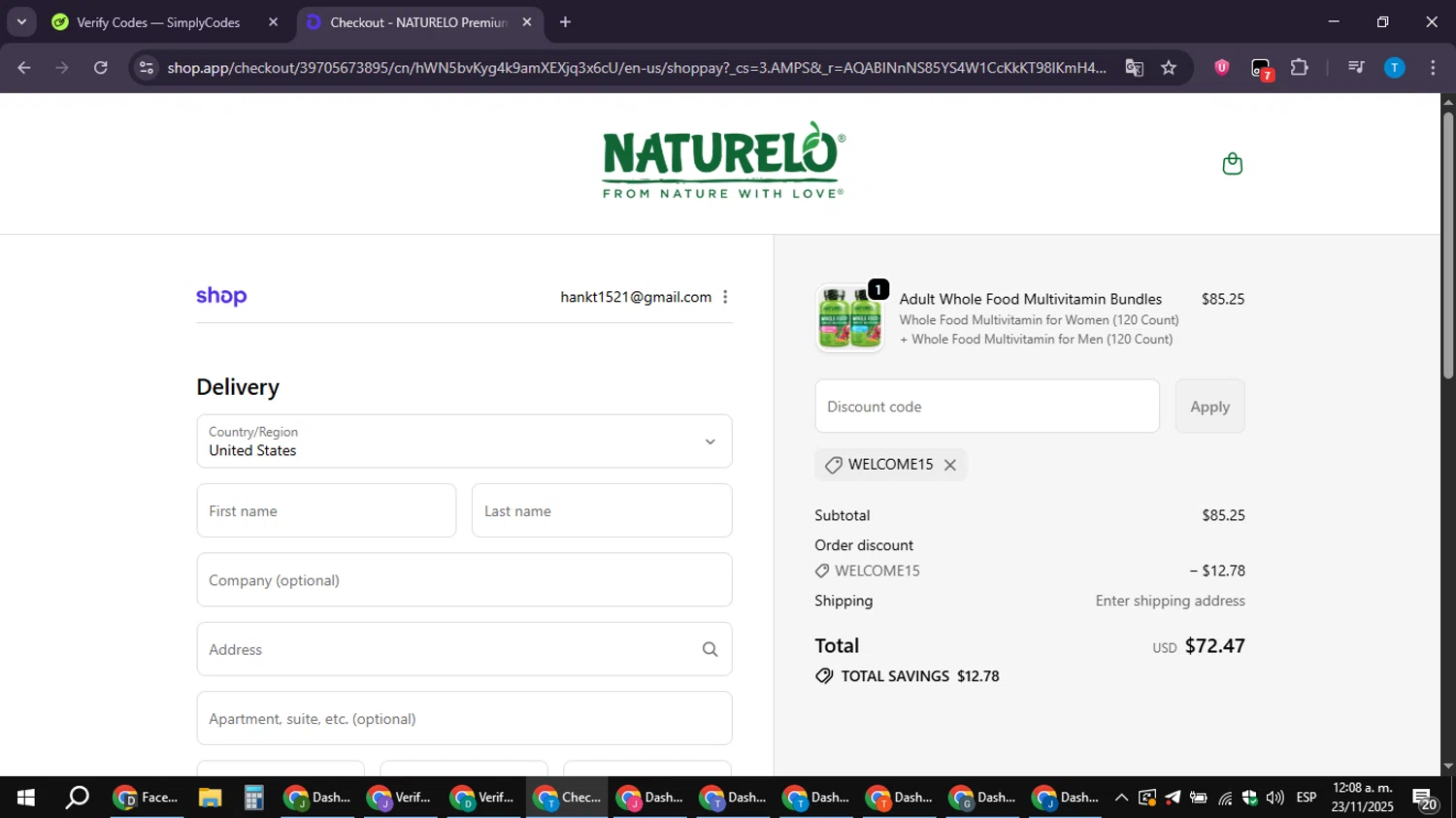Image resolution: width=1456 pixels, height=818 pixels.
Task: Click the Apartment, suite, etc. field
Action: pyautogui.click(x=464, y=718)
